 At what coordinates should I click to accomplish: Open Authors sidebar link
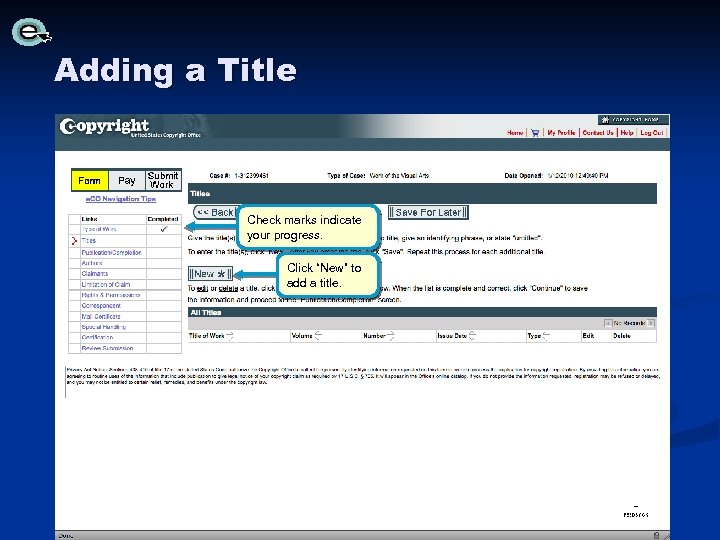click(92, 263)
